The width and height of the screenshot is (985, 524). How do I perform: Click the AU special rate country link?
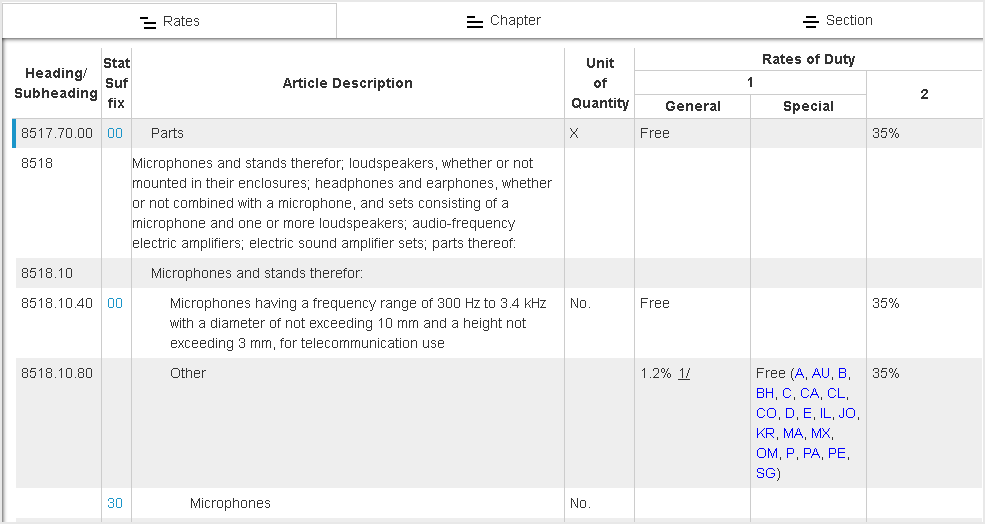click(820, 373)
